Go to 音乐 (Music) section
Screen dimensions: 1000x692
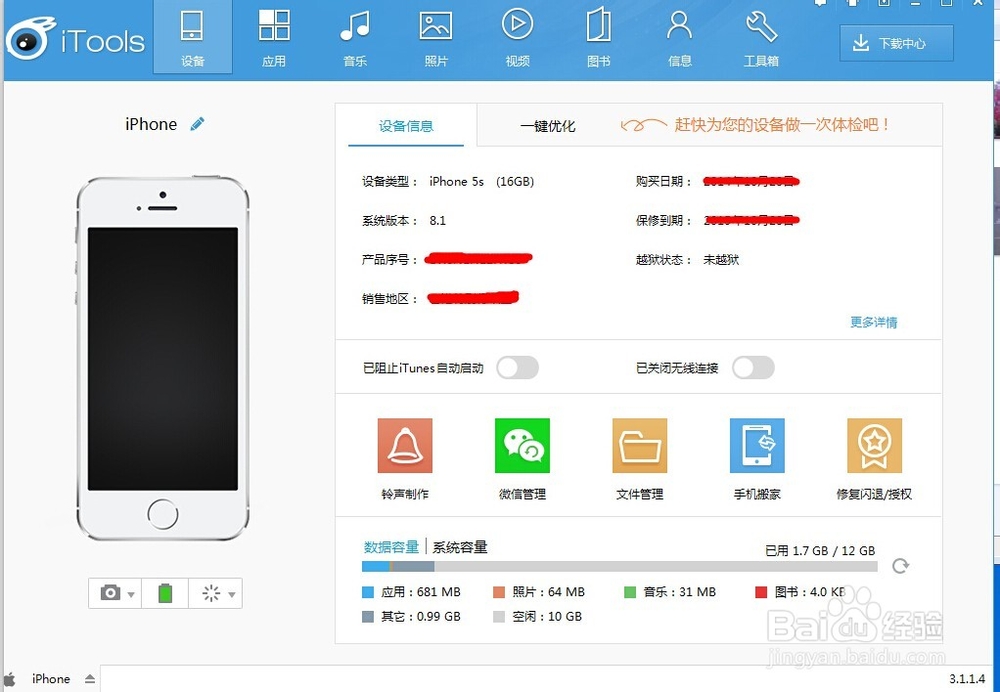(x=355, y=37)
